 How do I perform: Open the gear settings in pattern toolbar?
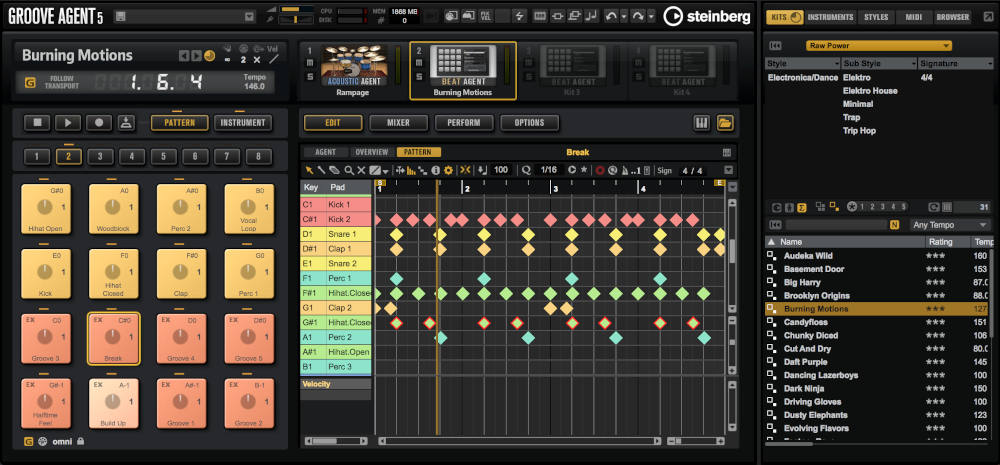448,170
